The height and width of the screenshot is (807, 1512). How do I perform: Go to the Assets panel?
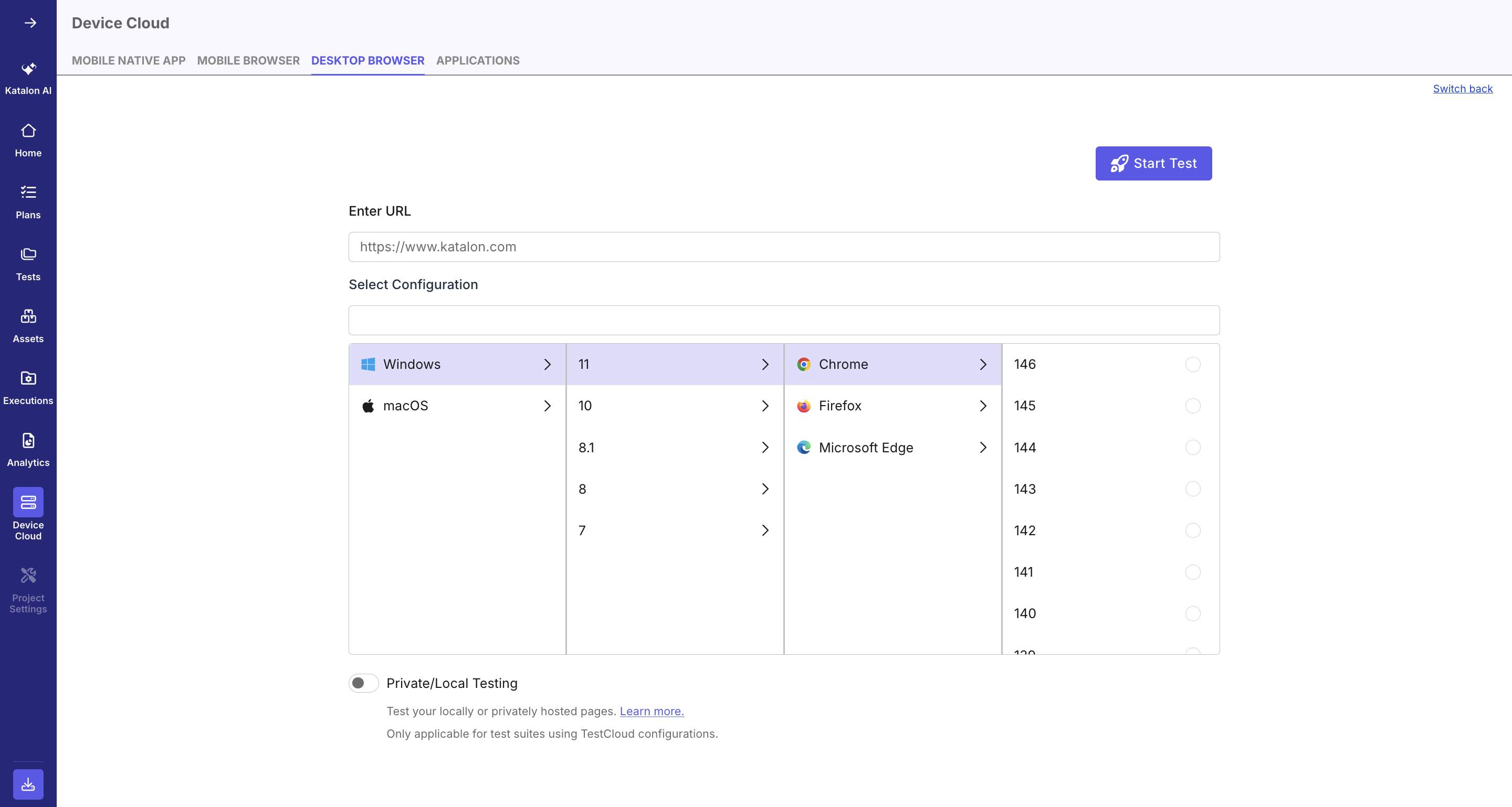pos(28,324)
